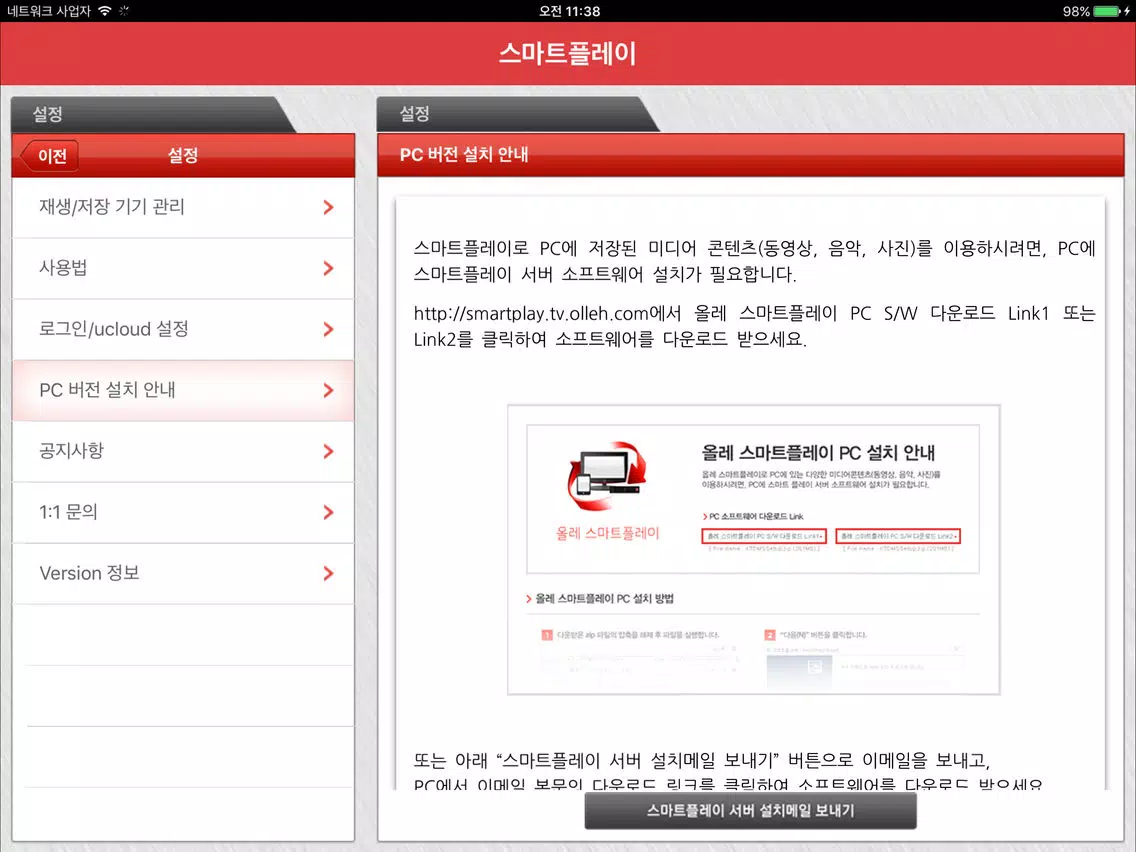This screenshot has height=852, width=1136.
Task: Tap the PC 버전 설치 안내 panel heading
Action: click(x=464, y=154)
